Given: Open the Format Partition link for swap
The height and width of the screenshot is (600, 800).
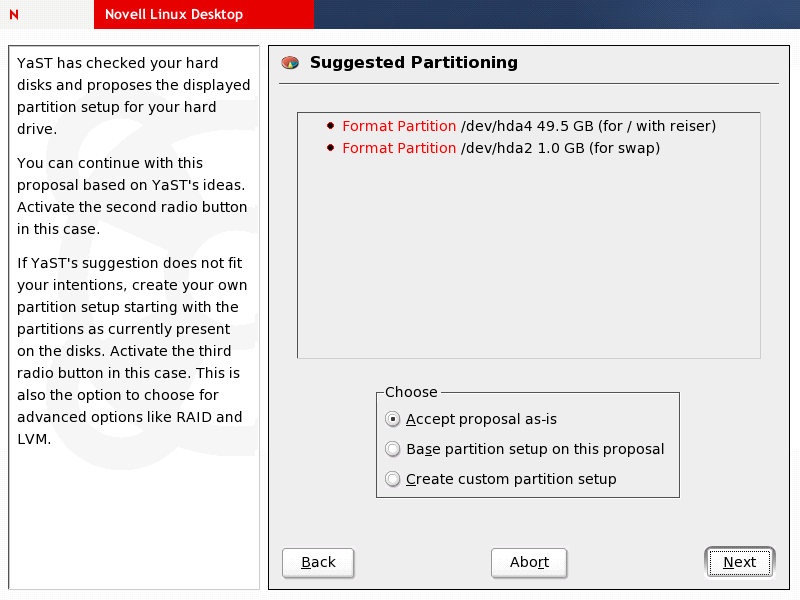Looking at the screenshot, I should pyautogui.click(x=399, y=148).
